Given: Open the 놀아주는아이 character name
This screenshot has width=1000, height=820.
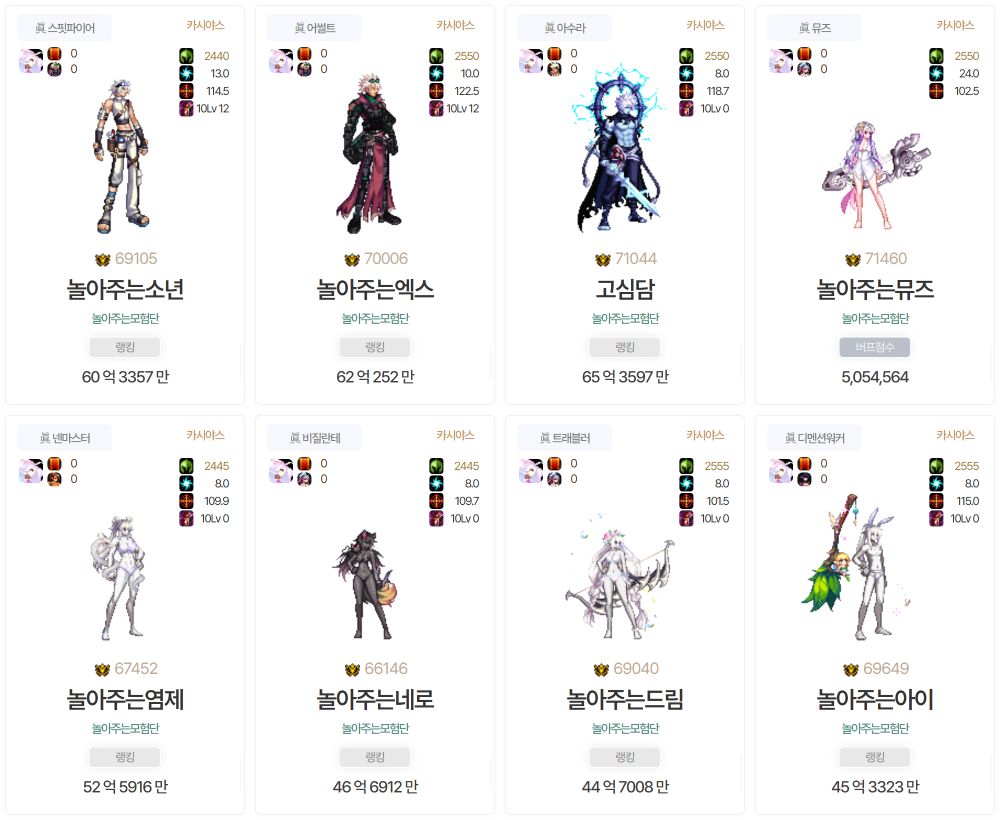Looking at the screenshot, I should tap(875, 699).
